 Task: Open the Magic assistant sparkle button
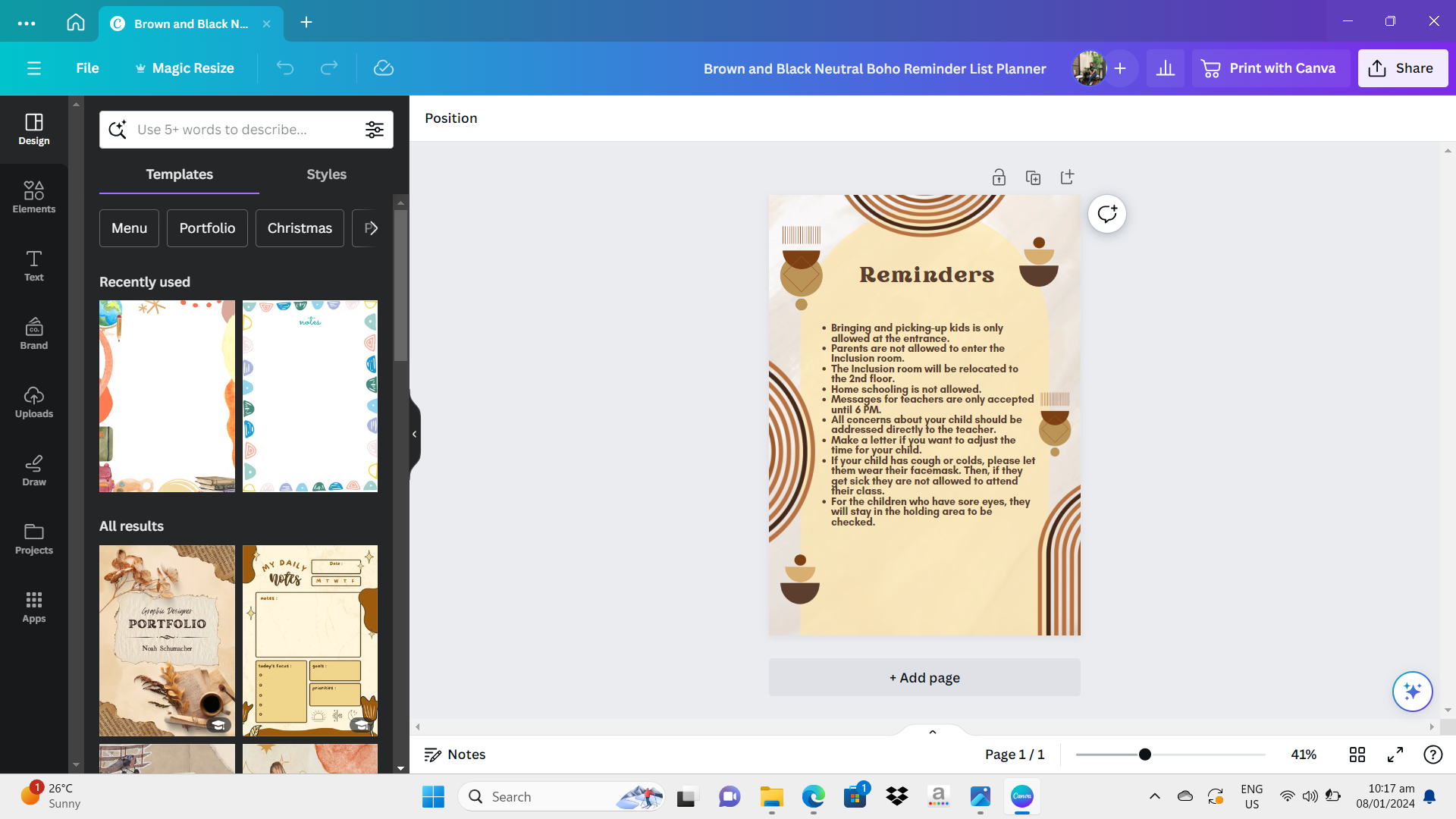point(1412,691)
